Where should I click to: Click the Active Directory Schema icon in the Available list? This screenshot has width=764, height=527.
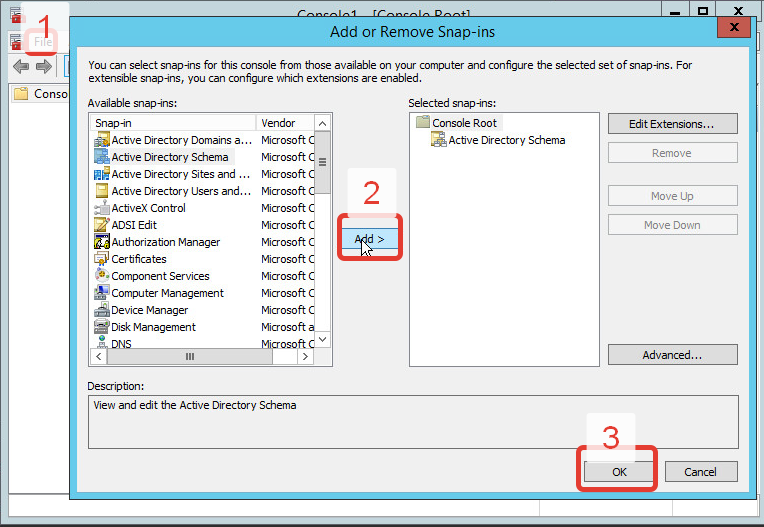102,157
